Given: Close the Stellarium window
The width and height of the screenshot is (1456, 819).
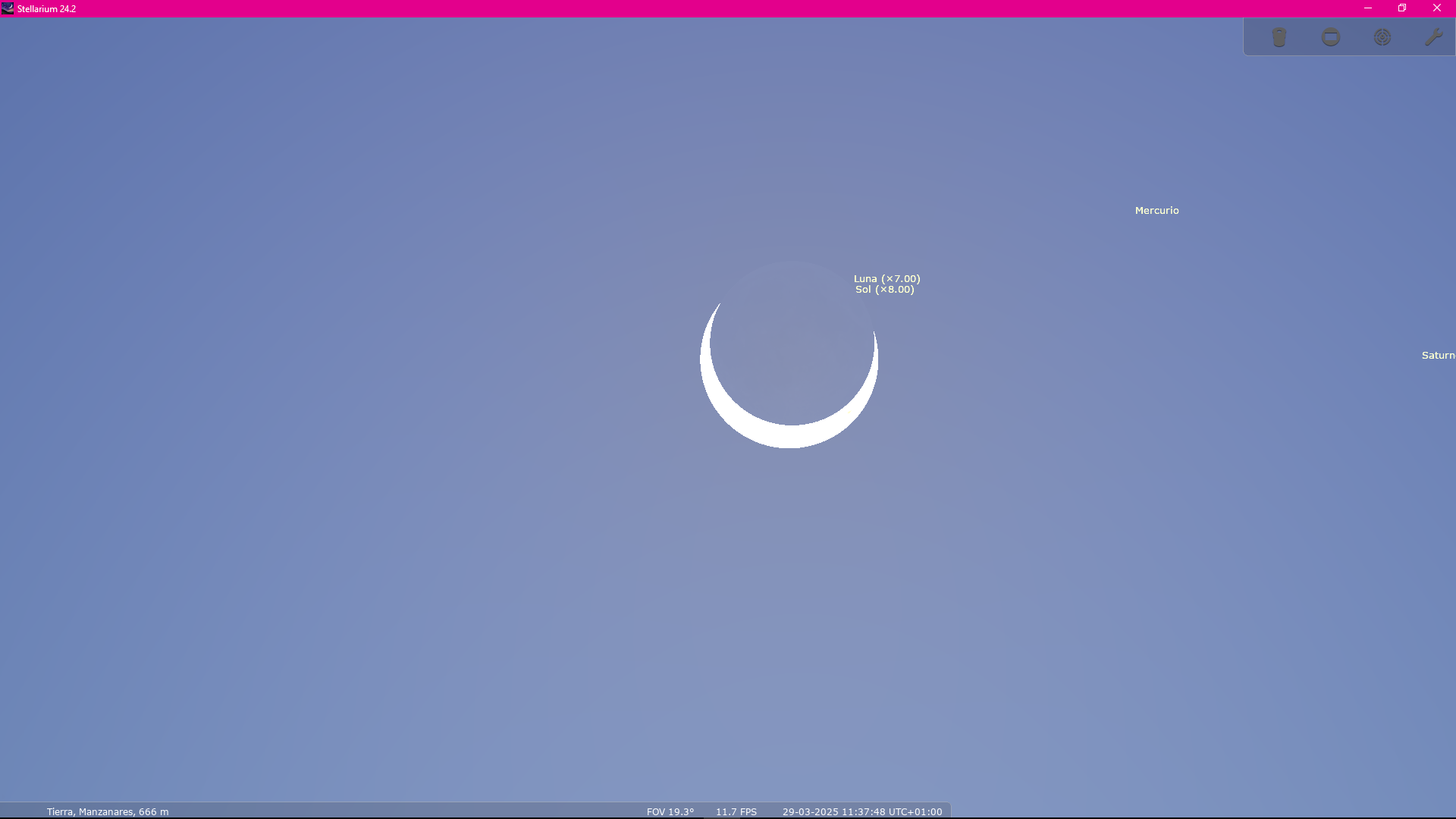Looking at the screenshot, I should tap(1436, 8).
